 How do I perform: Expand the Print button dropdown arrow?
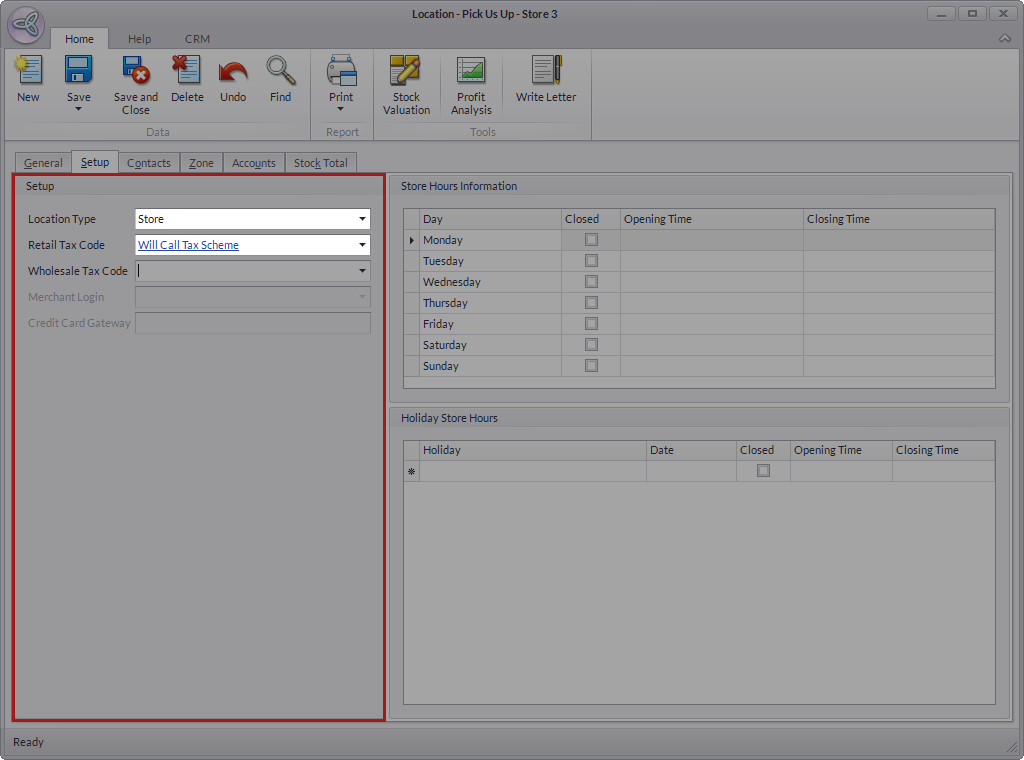coord(341,109)
